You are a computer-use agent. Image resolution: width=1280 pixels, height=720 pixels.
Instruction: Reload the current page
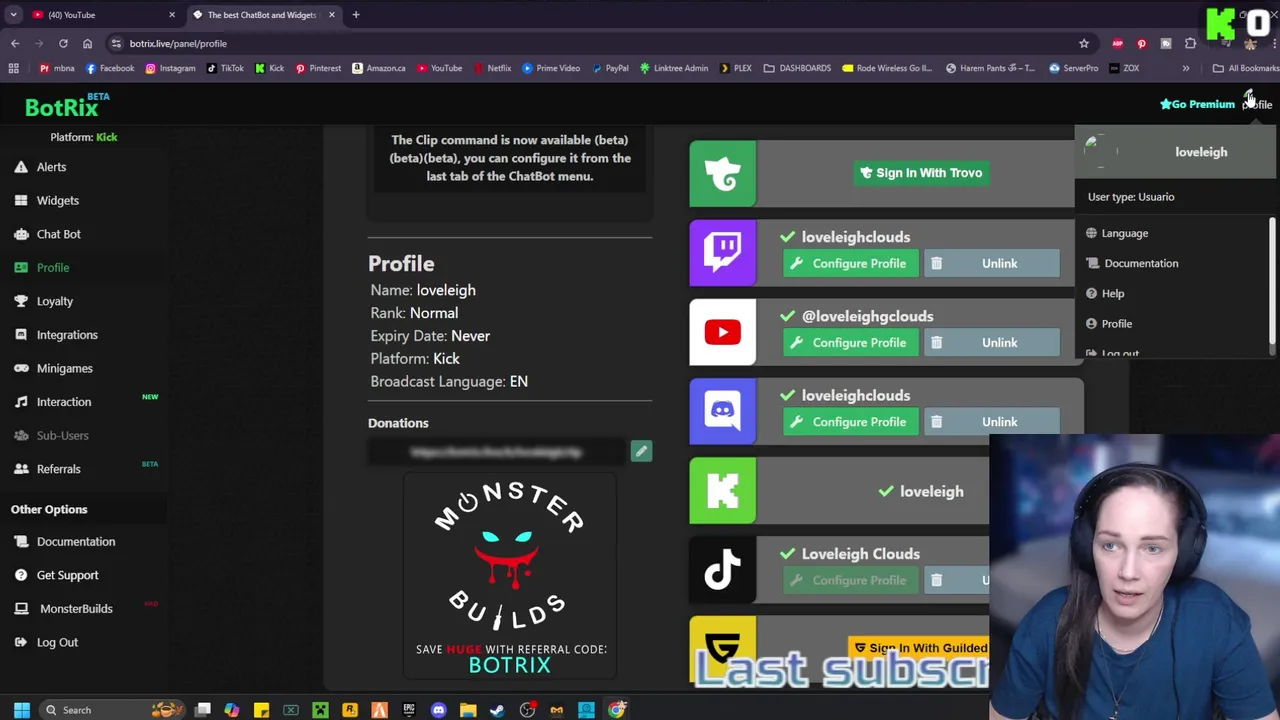click(63, 43)
